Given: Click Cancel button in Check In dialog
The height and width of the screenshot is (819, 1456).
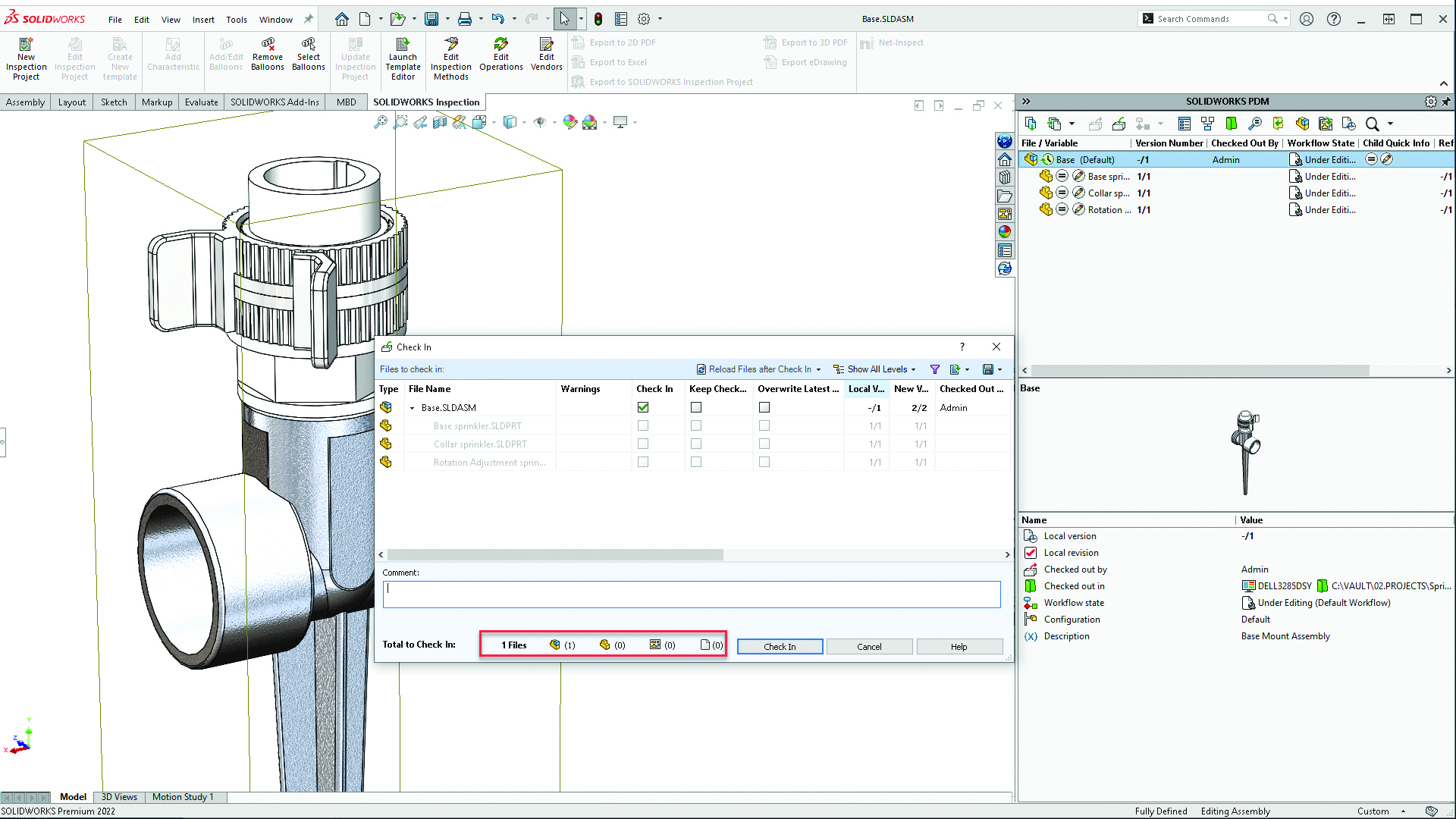Looking at the screenshot, I should pos(869,647).
